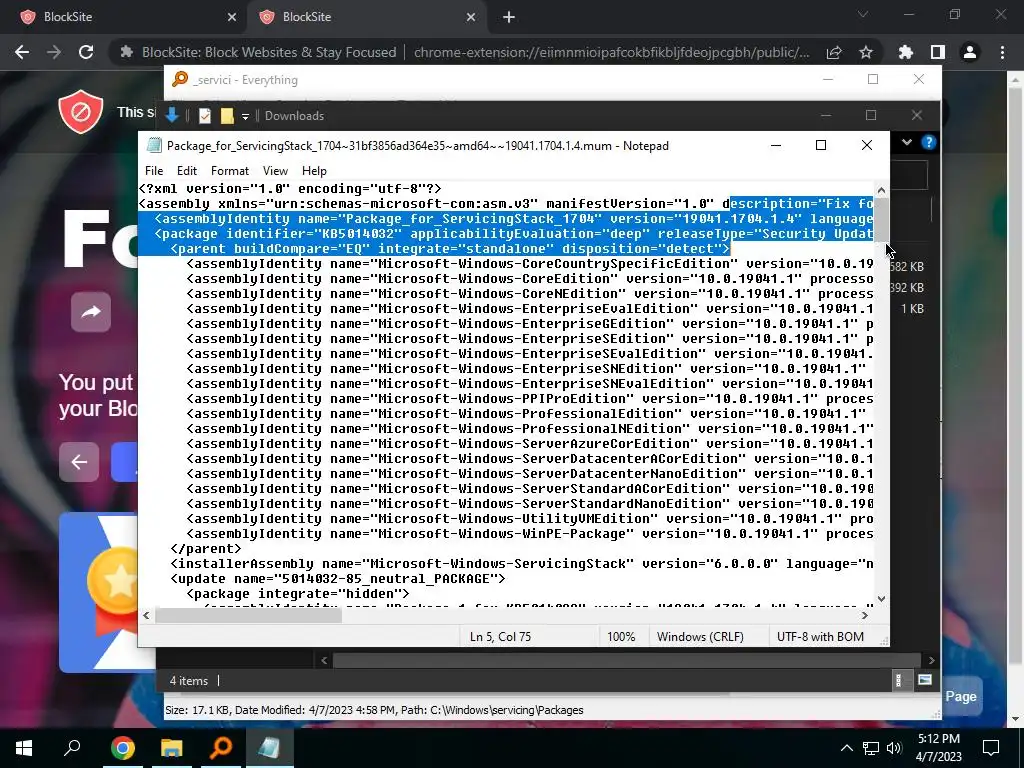Open File Explorer from the taskbar
1024x768 pixels.
(x=171, y=748)
